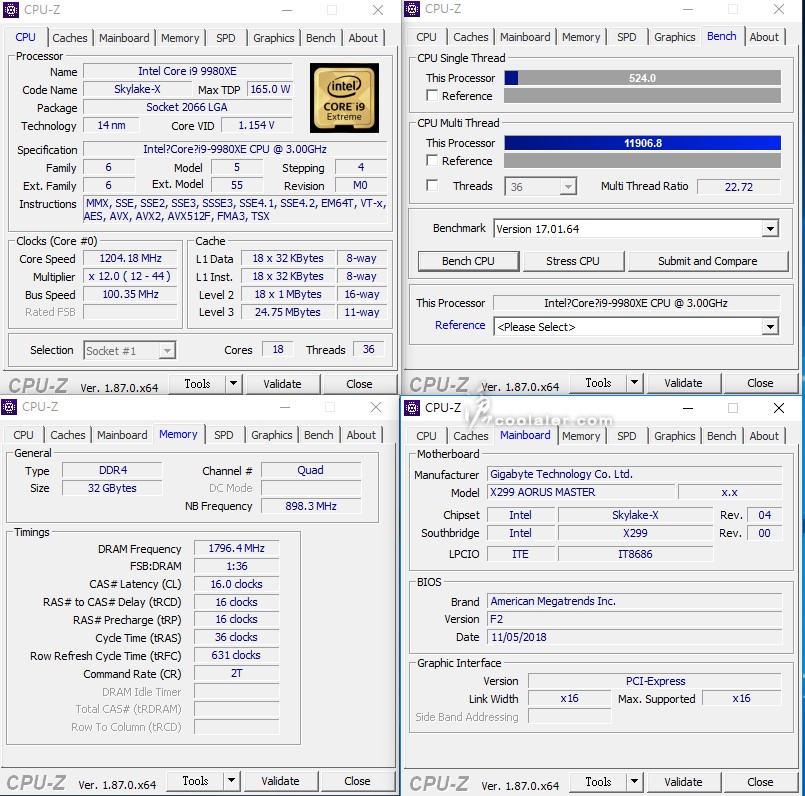Toggle the Threads checkbox in the Bench window
Screen dimensions: 805x796
coord(432,185)
